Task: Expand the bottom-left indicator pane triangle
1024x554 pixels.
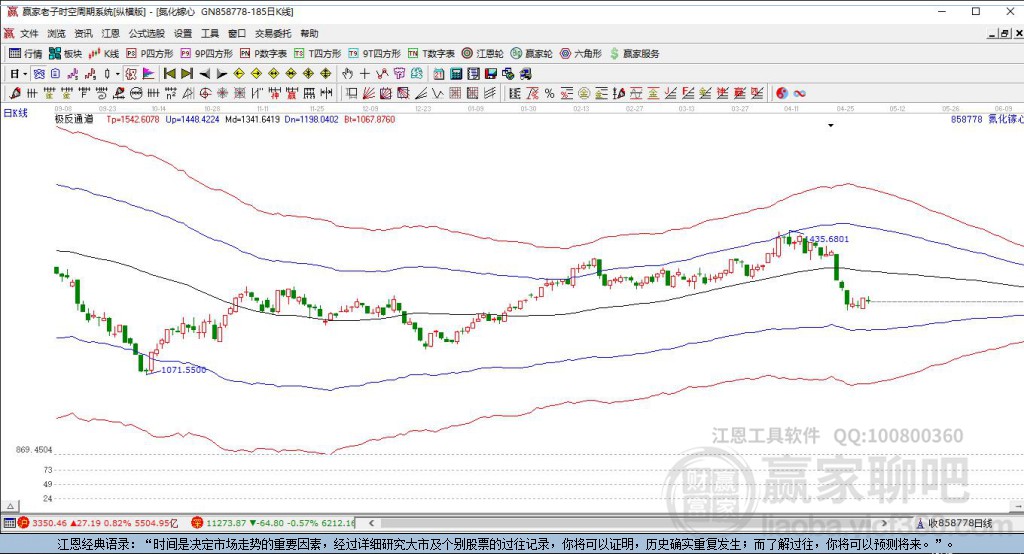Action: [10, 506]
